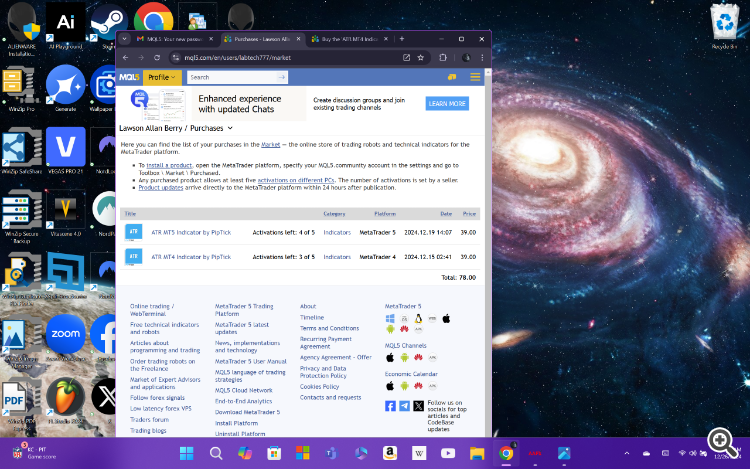Open the Recycle Bin desktop icon
This screenshot has height=469, width=750.
click(724, 26)
